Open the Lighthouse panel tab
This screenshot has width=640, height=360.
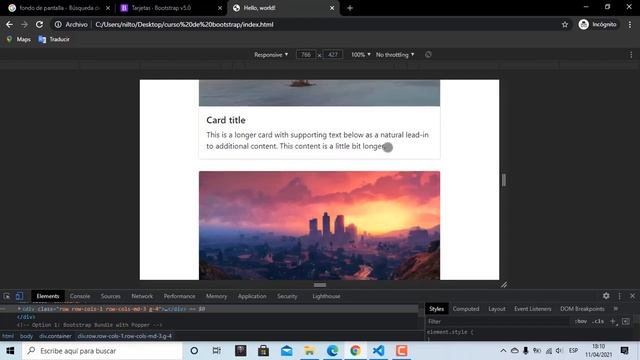tap(326, 296)
